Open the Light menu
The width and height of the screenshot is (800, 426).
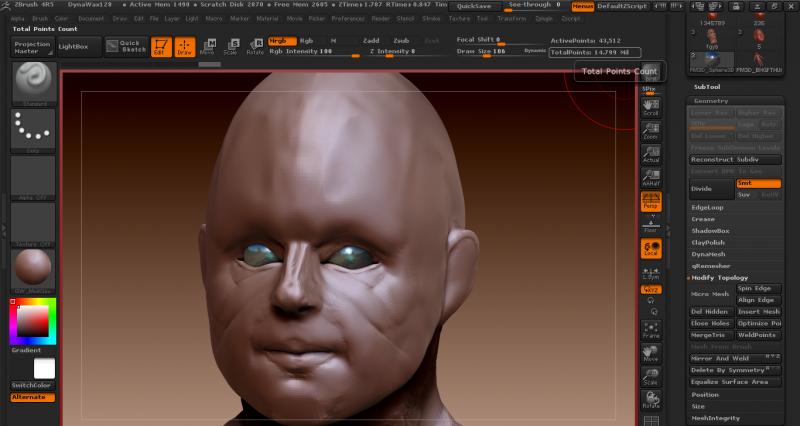click(192, 18)
